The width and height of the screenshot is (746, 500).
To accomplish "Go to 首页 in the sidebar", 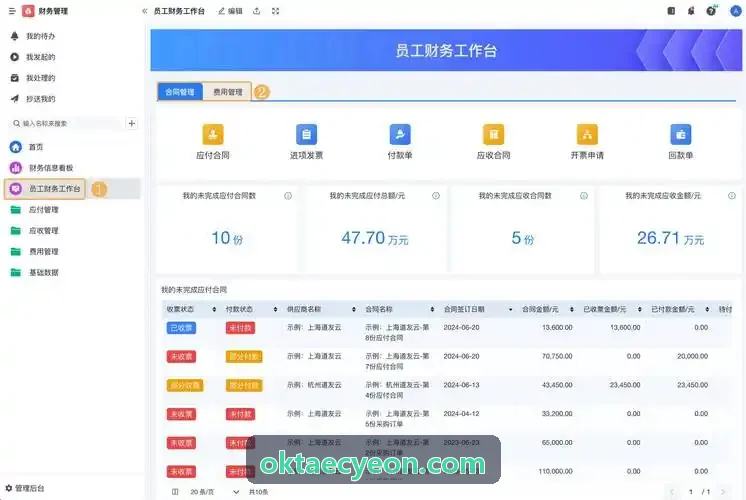I will [x=26, y=147].
